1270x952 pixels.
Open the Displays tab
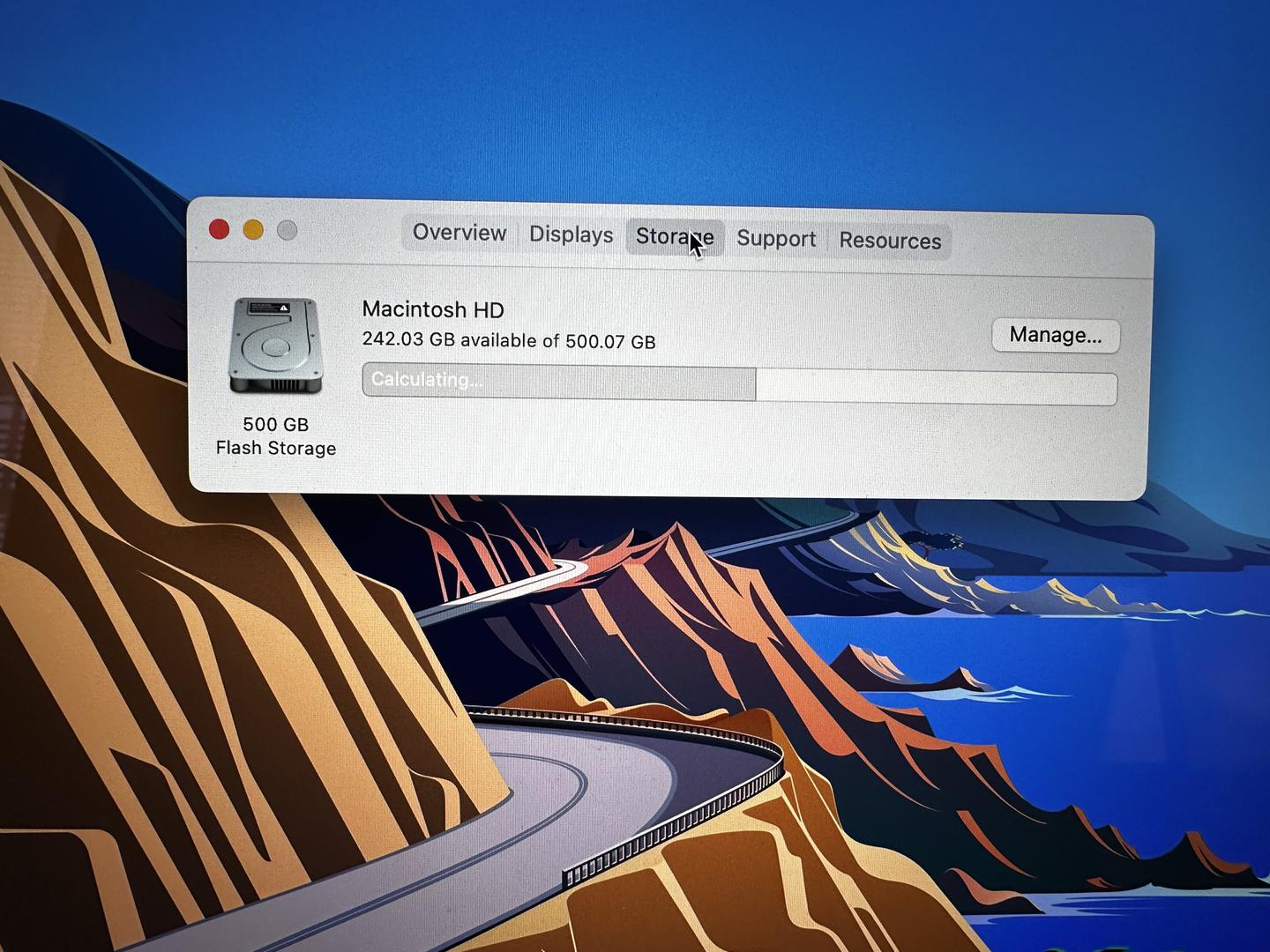click(571, 235)
